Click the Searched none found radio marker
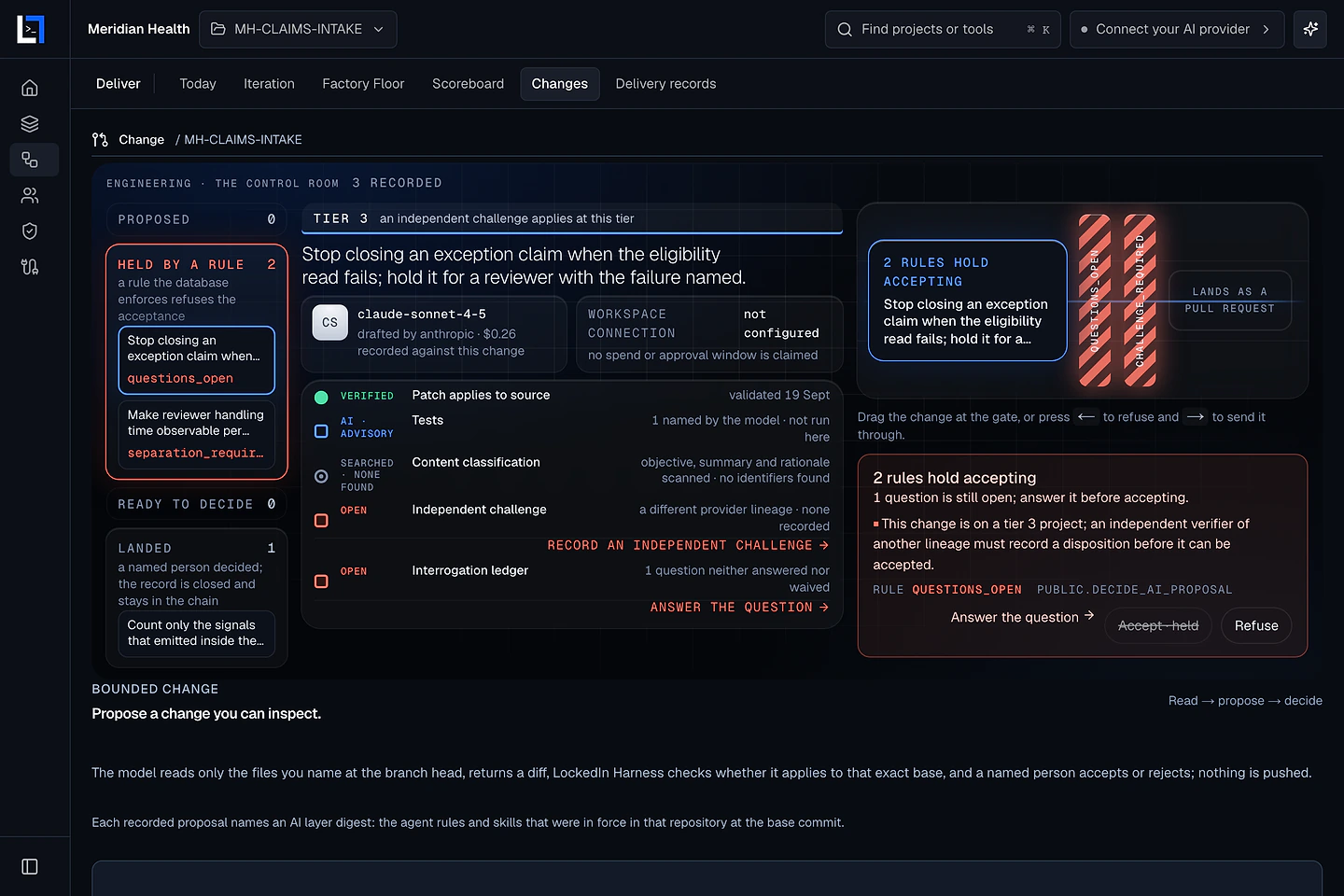This screenshot has width=1344, height=896. pos(321,476)
